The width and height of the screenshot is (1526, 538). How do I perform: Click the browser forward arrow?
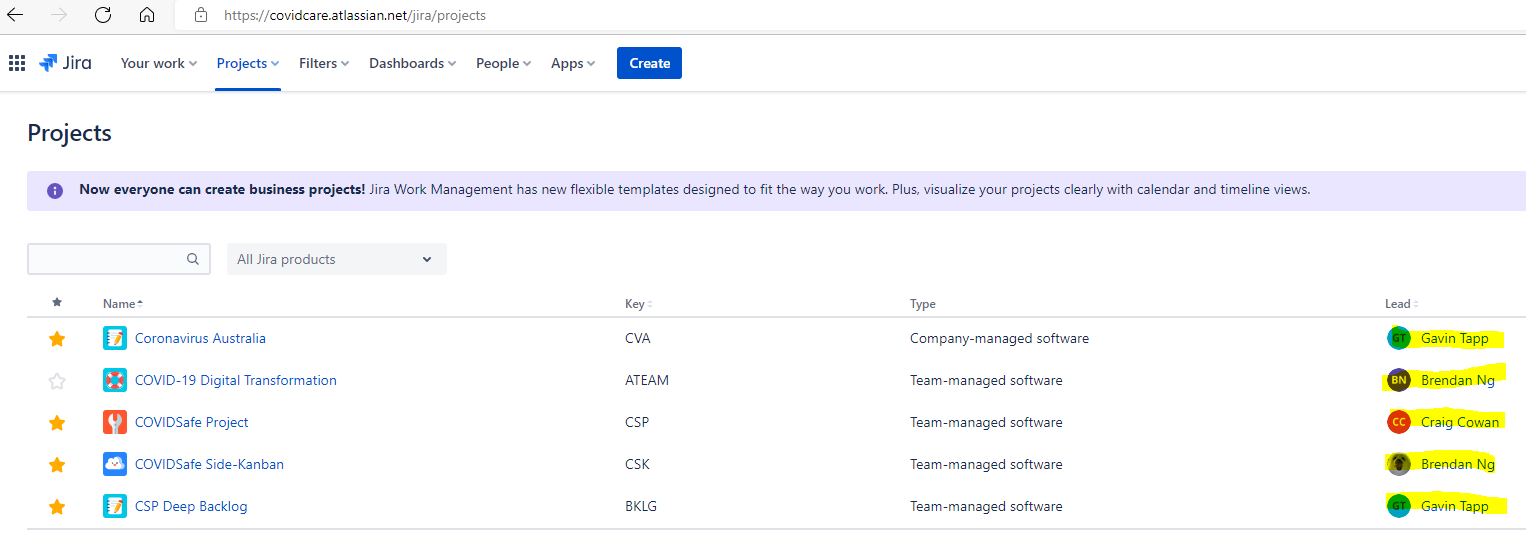coord(59,15)
